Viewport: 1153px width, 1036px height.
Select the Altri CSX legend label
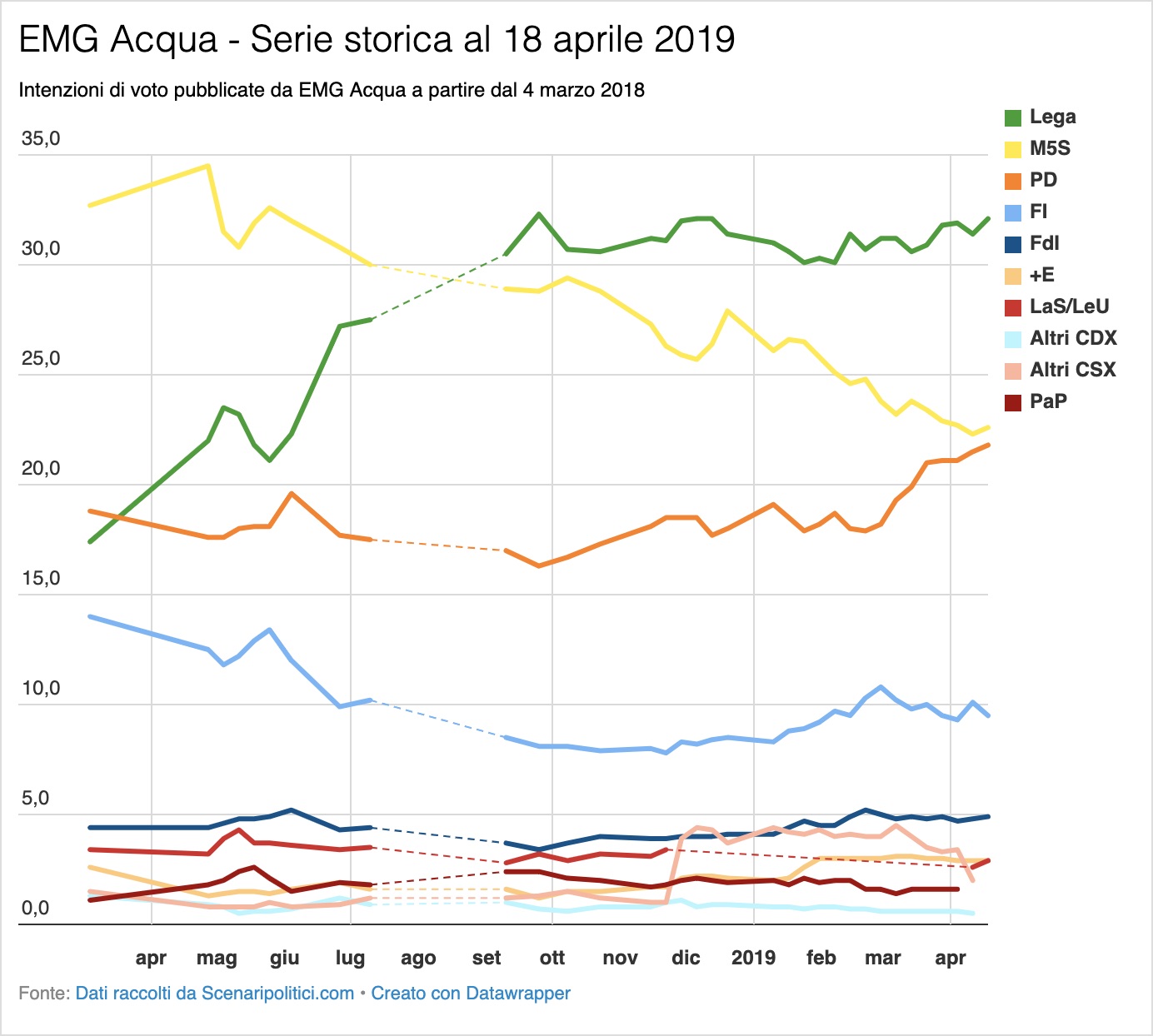click(x=1073, y=370)
